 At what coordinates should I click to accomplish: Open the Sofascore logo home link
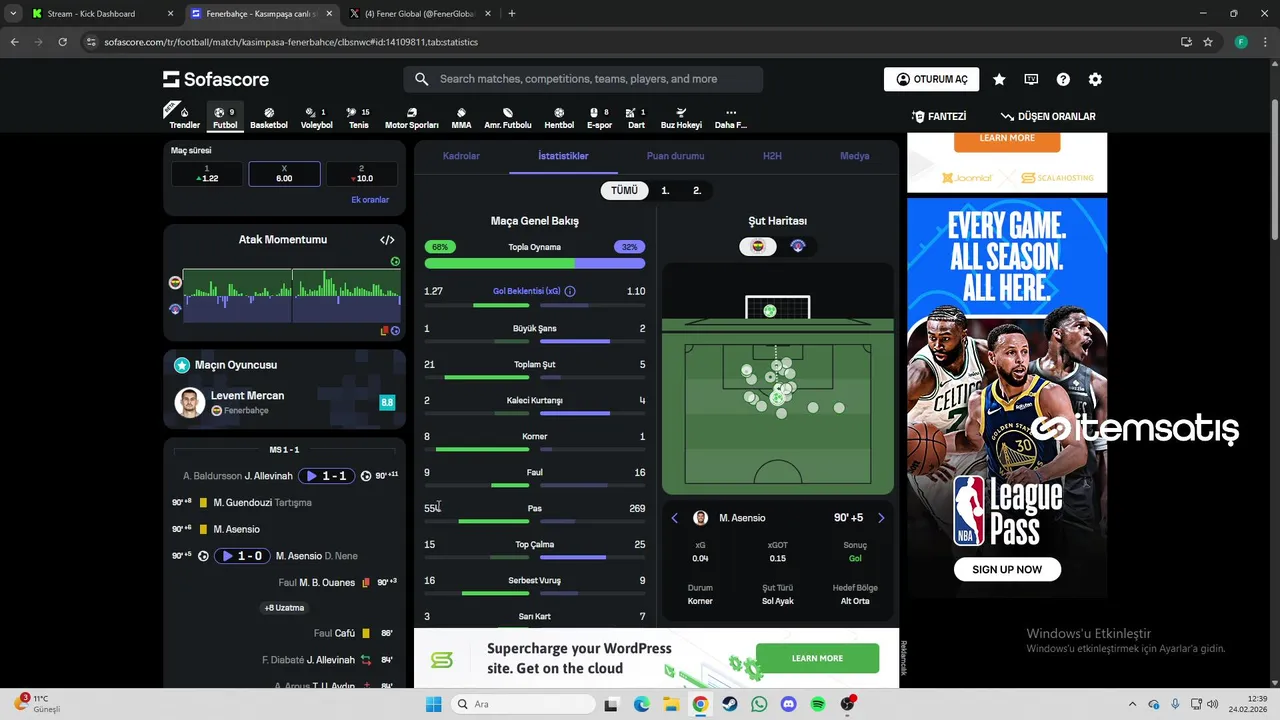click(215, 79)
